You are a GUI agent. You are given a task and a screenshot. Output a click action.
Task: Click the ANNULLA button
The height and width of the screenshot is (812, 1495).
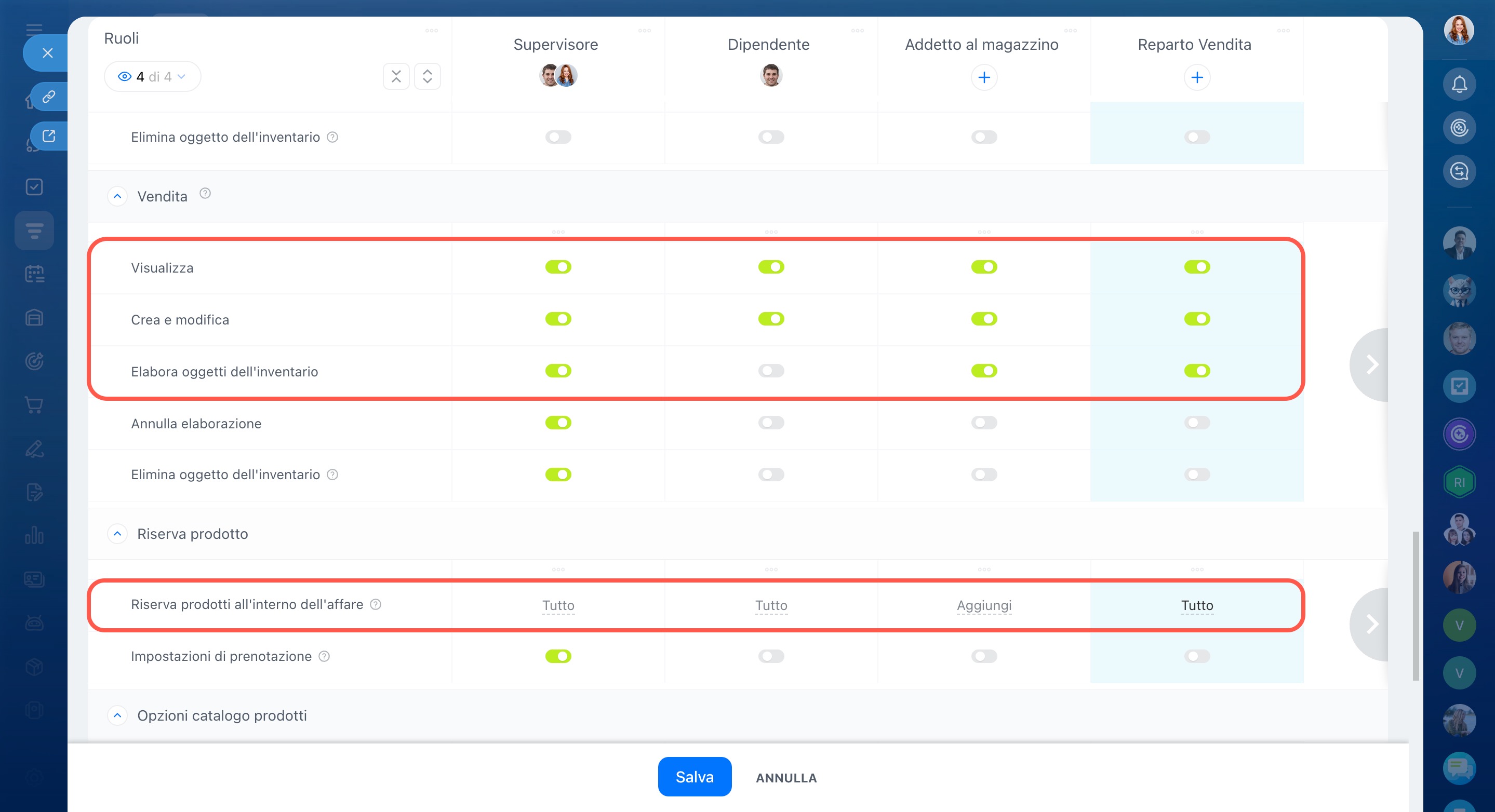[x=786, y=778]
